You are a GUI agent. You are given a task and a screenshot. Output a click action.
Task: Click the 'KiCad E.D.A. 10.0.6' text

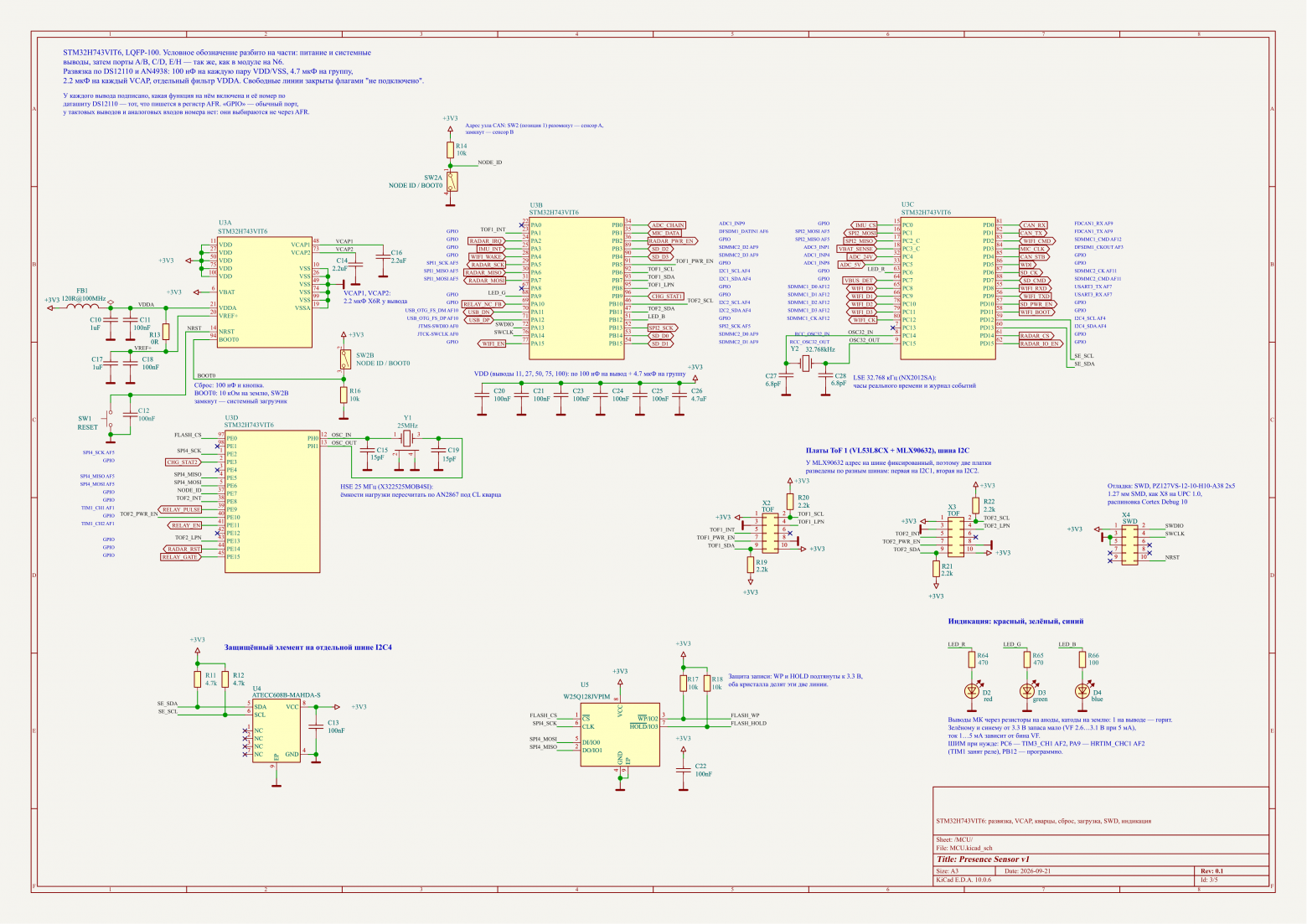pyautogui.click(x=963, y=880)
